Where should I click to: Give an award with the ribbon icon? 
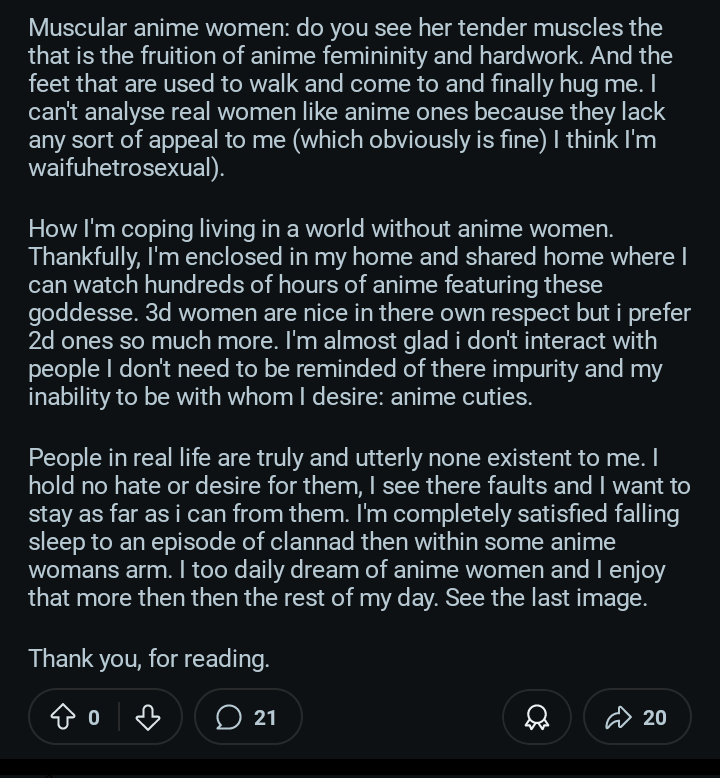(537, 717)
